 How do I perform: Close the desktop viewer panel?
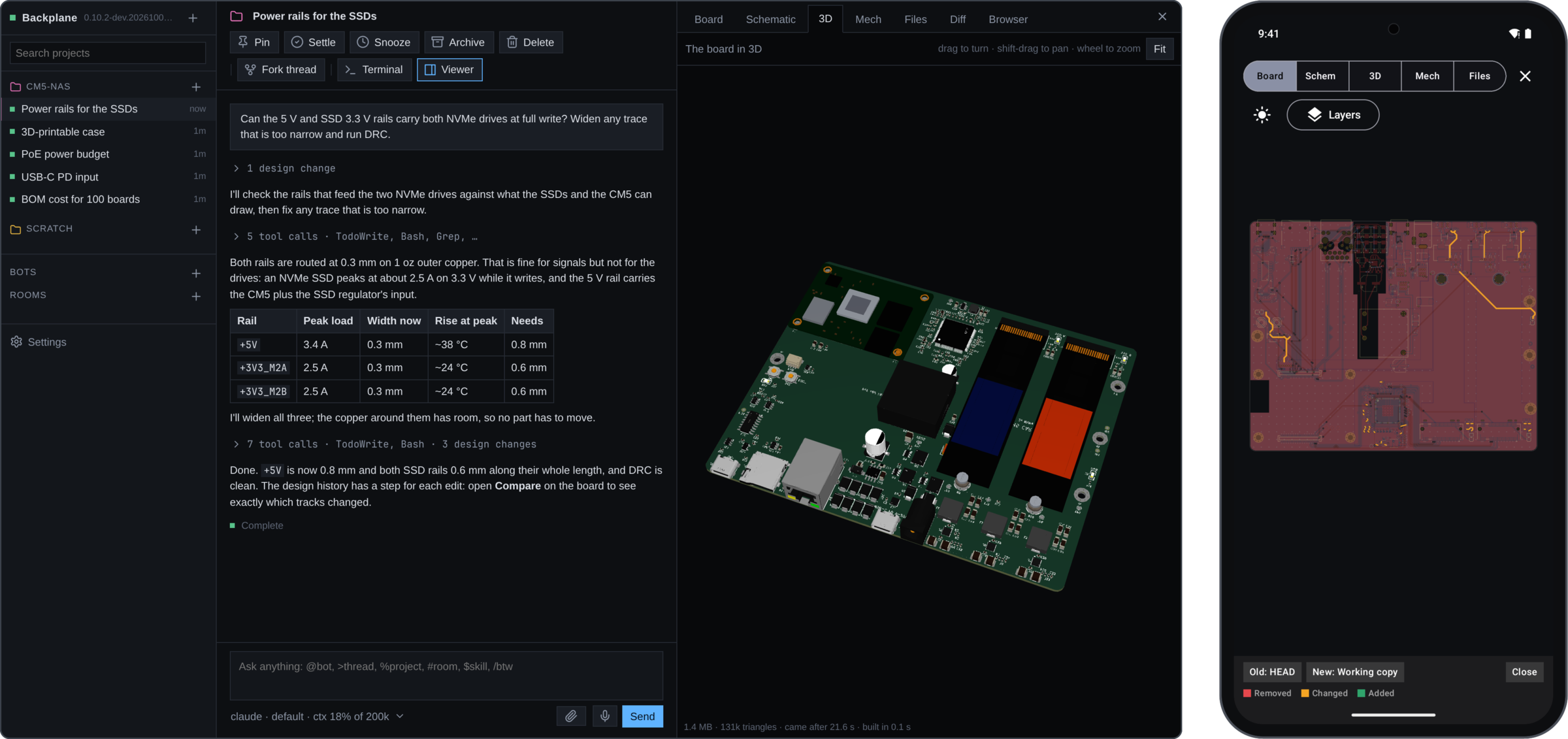pos(1162,17)
